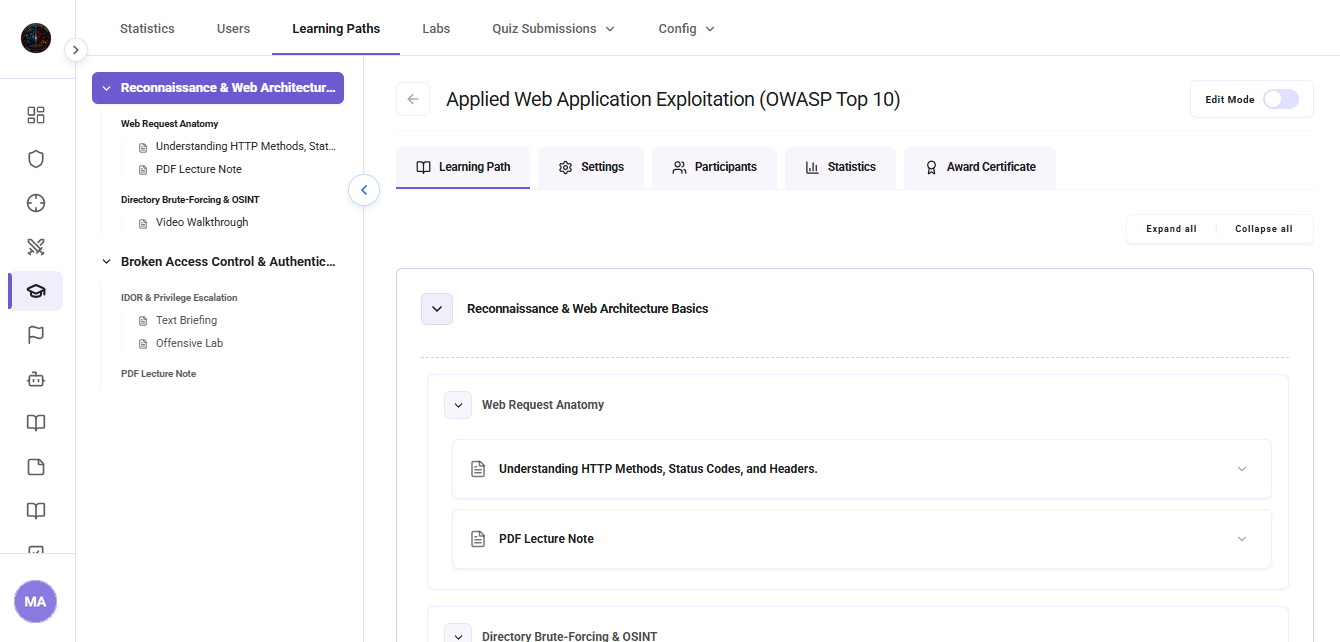Select Learning Paths in top navigation
Screen dimensions: 1340x642
click(336, 28)
